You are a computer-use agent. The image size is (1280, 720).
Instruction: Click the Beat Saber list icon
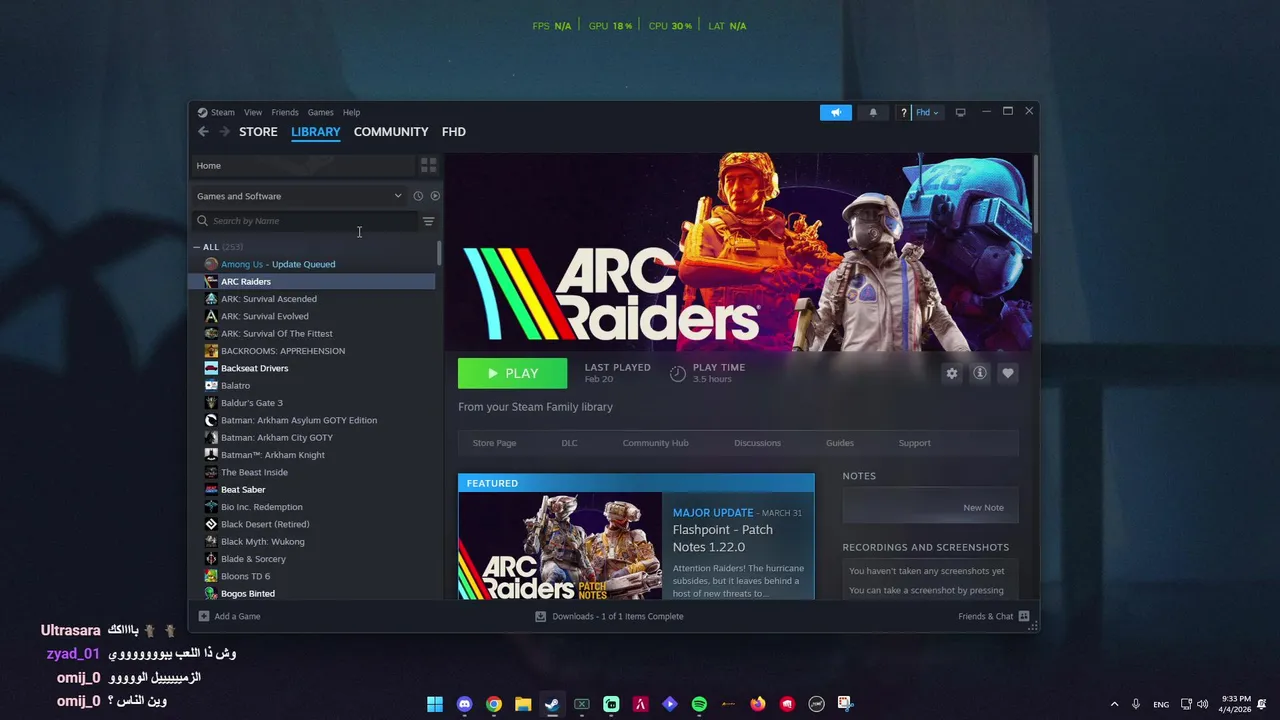coord(211,490)
